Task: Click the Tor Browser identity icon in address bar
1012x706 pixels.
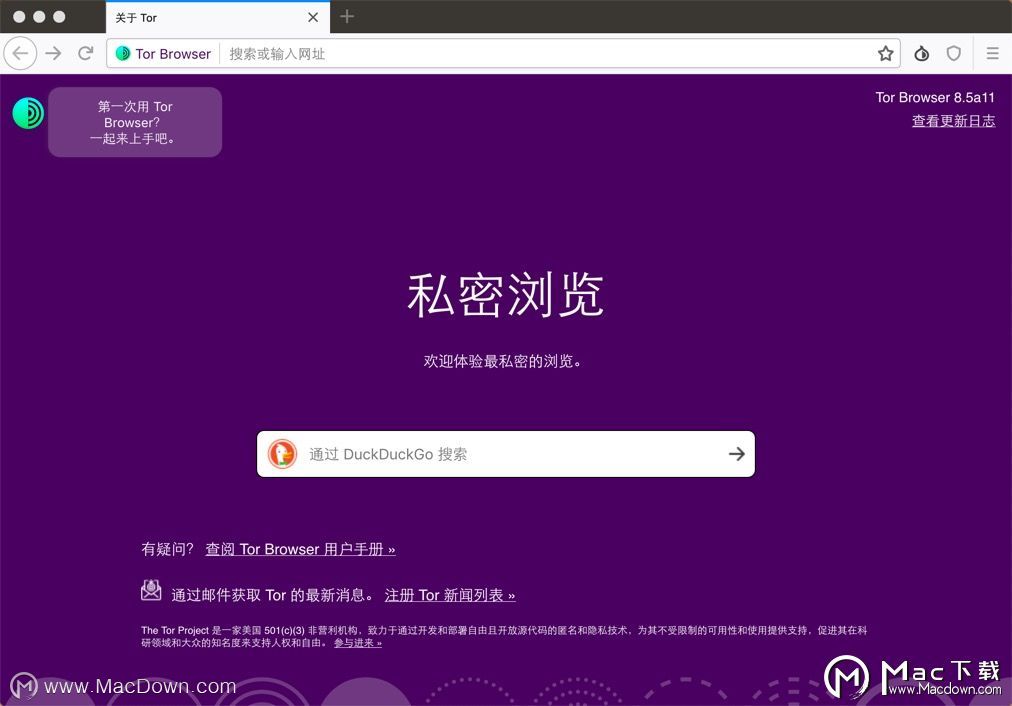Action: [123, 54]
